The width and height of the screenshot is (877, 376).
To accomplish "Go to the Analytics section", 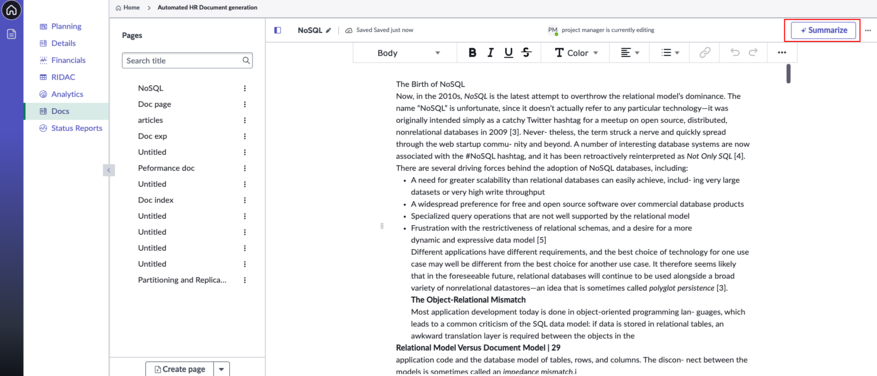I will point(67,94).
